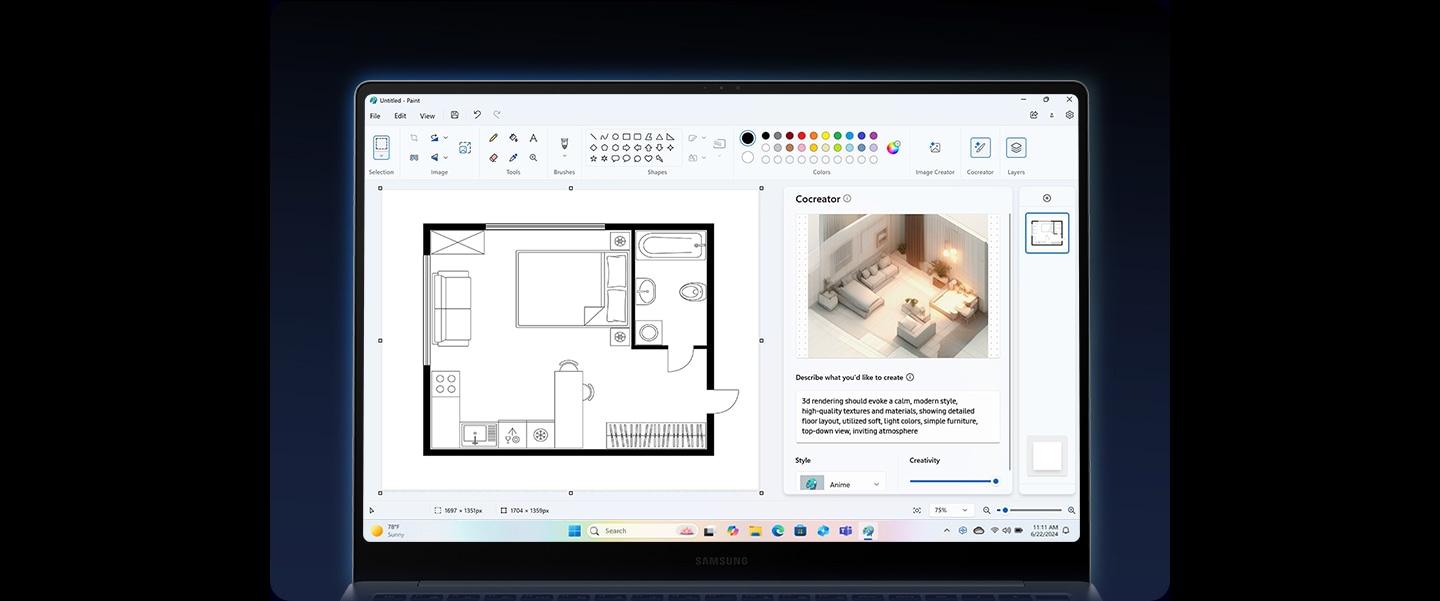Select the Fill bucket tool

513,137
